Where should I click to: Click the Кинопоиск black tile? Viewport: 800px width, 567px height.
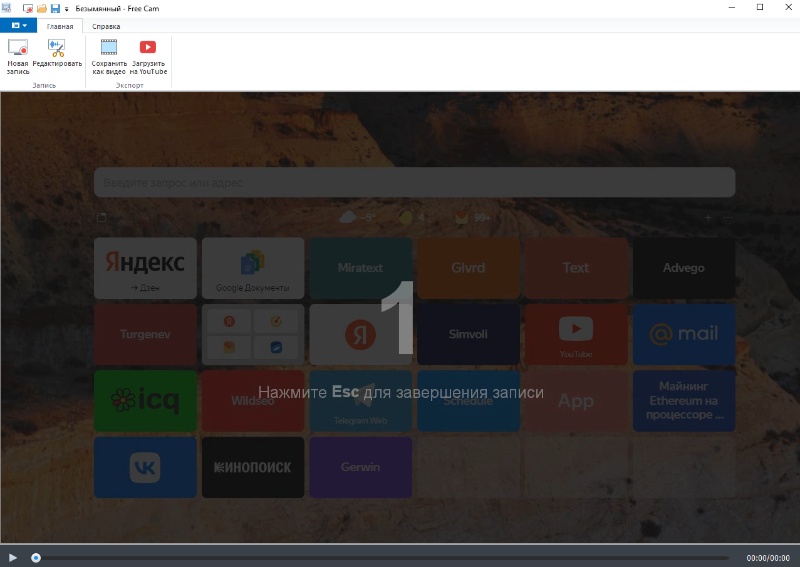click(253, 467)
